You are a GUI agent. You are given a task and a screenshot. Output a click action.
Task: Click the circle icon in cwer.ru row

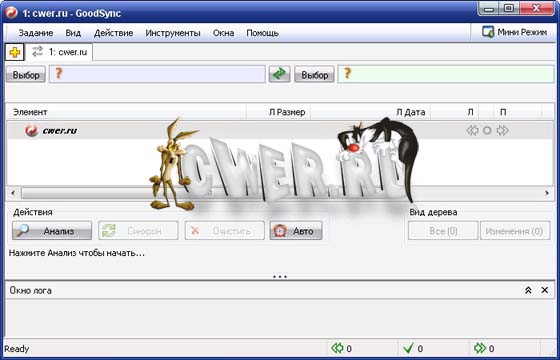tap(487, 131)
